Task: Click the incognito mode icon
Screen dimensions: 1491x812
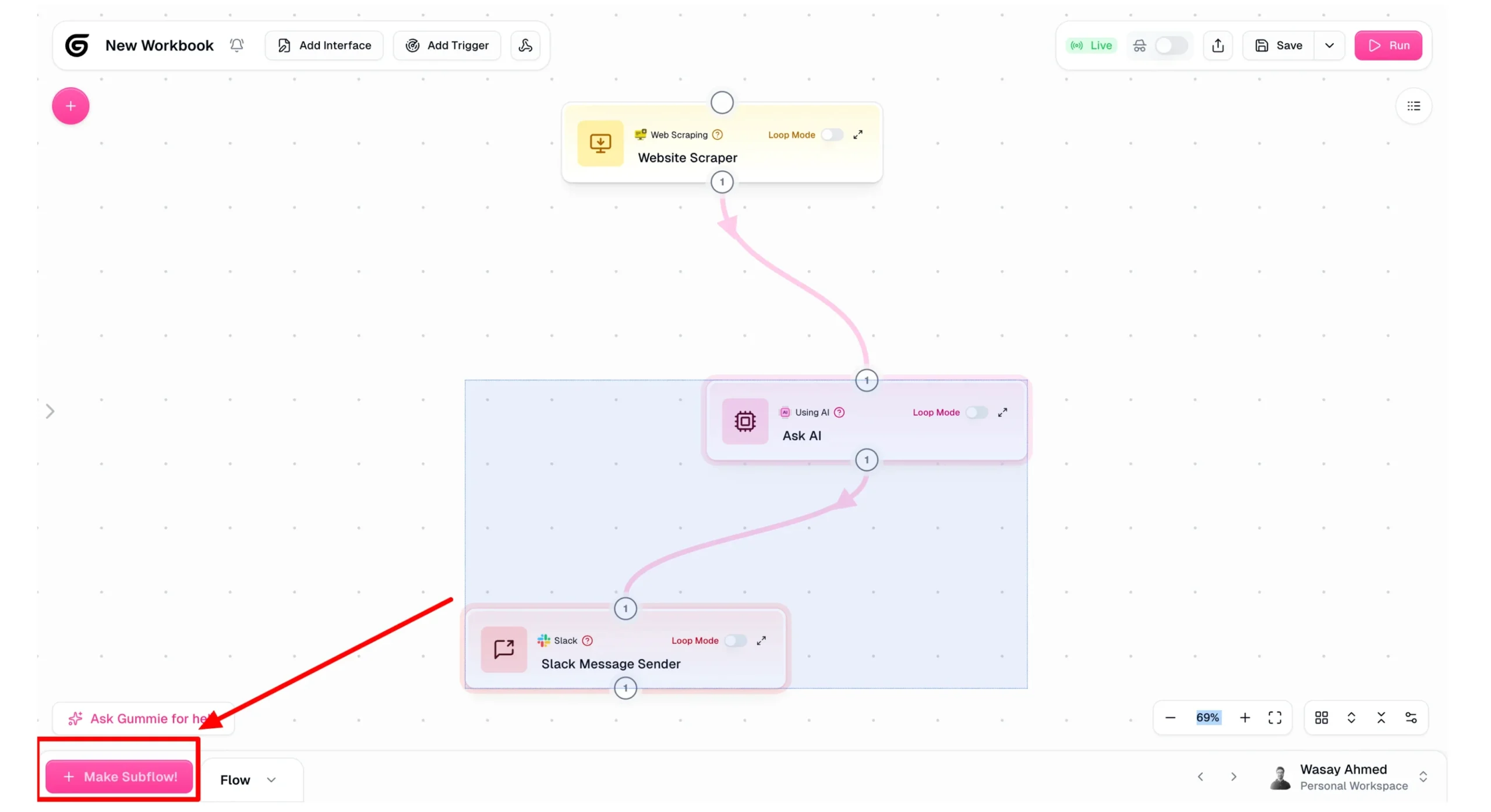Action: [1140, 45]
